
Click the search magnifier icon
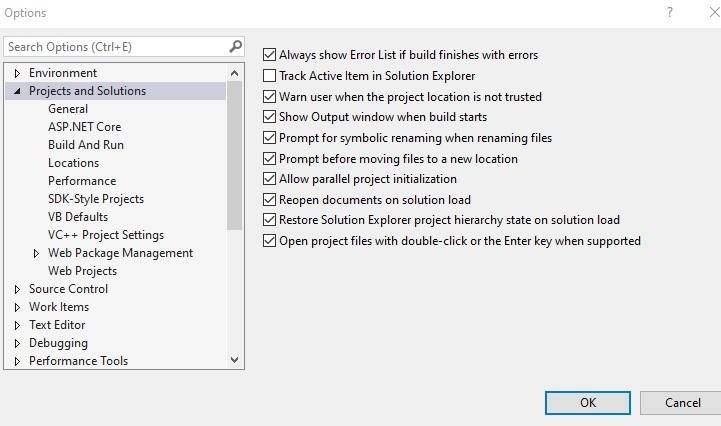(235, 46)
